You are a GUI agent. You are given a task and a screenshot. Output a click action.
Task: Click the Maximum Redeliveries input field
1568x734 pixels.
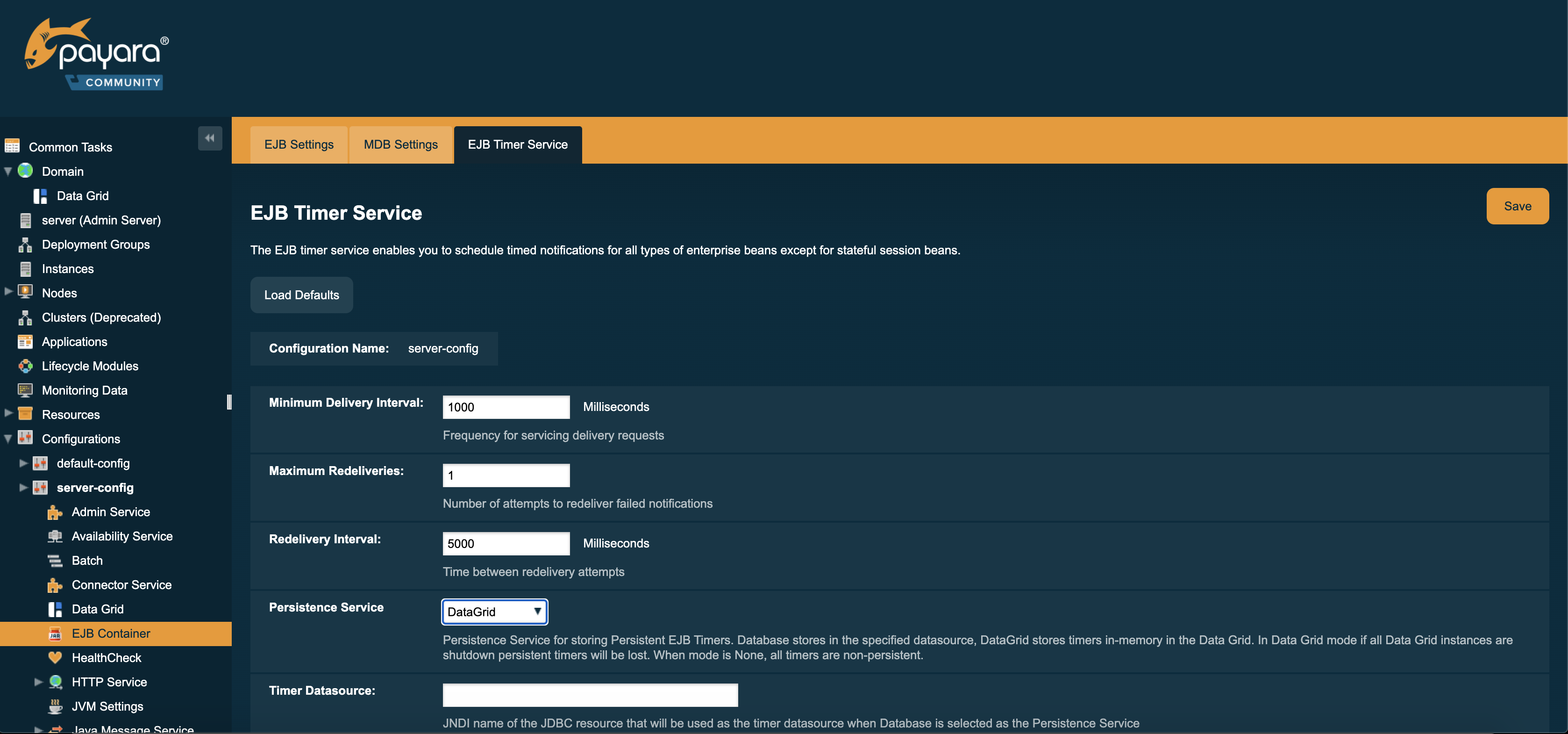click(506, 475)
